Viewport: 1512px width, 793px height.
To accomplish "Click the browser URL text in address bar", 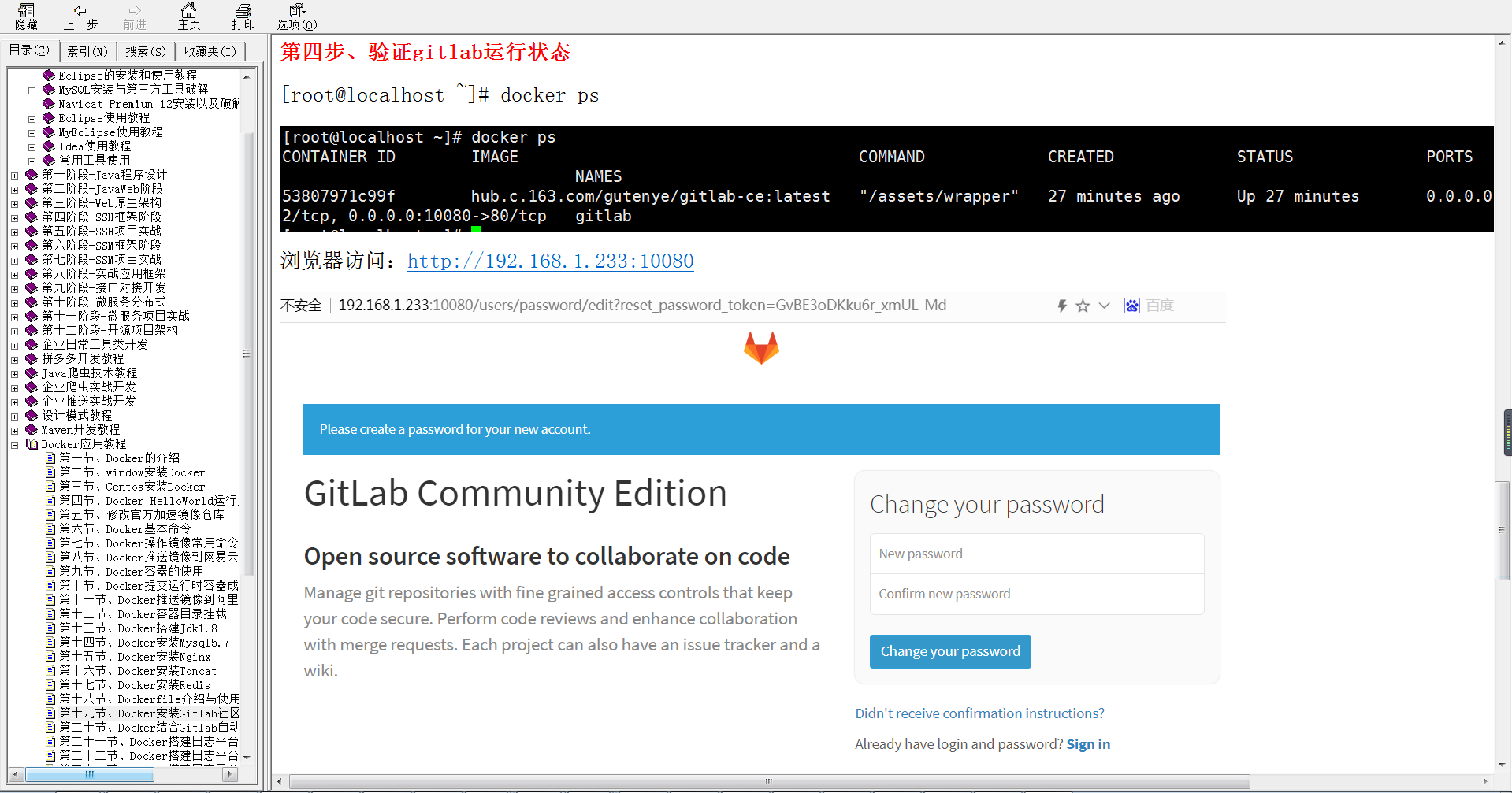I will pos(642,306).
